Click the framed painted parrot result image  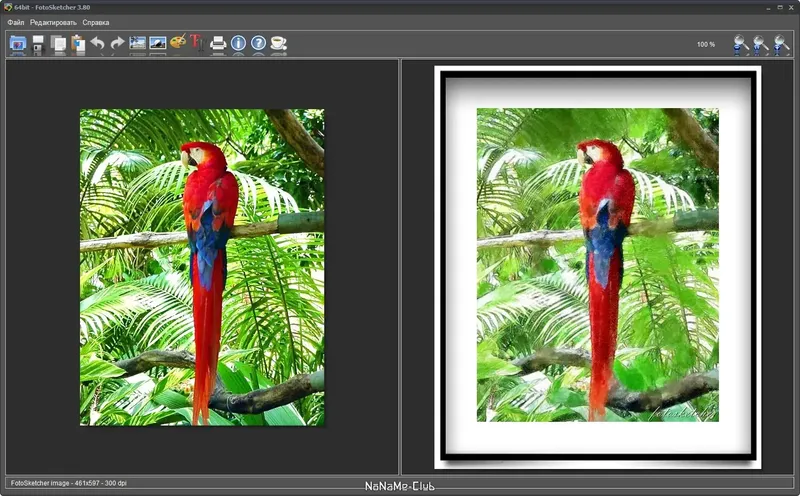click(x=597, y=266)
